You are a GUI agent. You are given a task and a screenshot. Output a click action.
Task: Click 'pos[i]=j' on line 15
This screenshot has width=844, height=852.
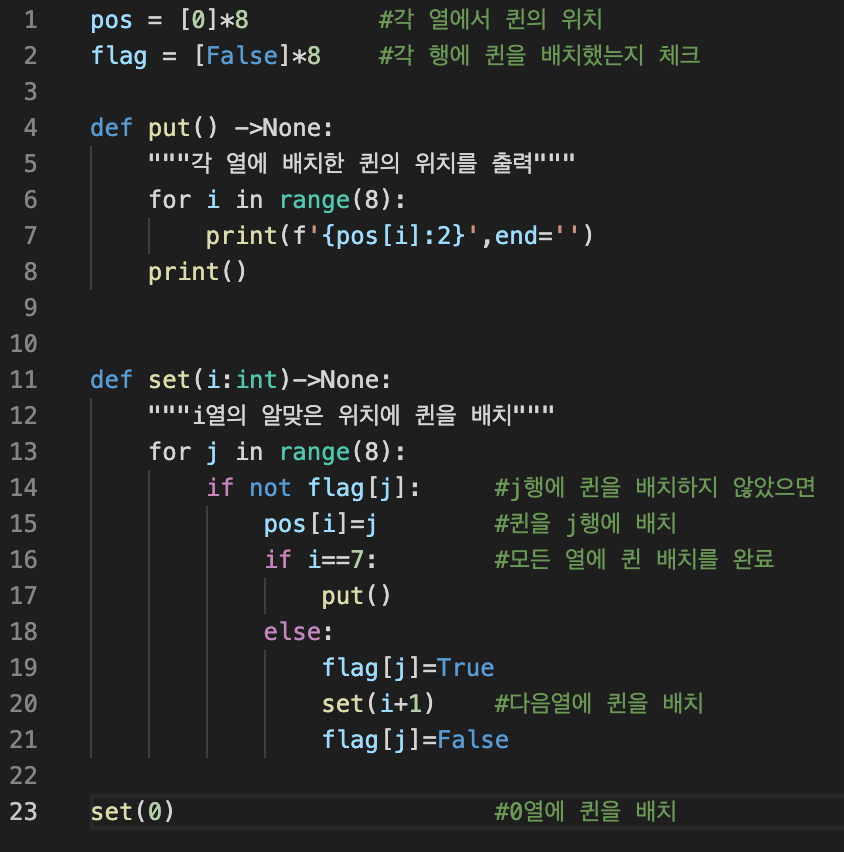pyautogui.click(x=320, y=524)
